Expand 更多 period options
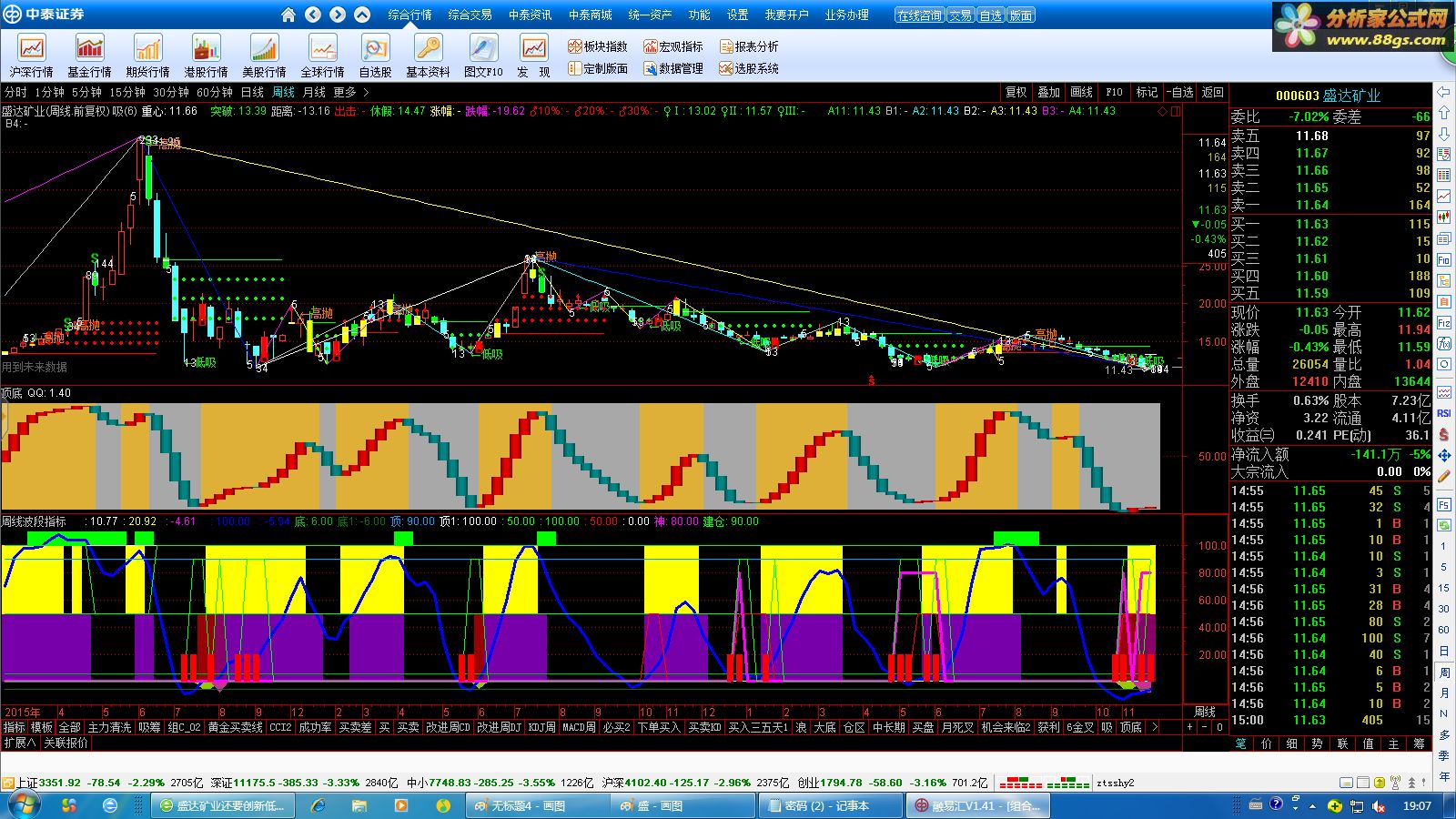This screenshot has height=819, width=1456. point(350,93)
